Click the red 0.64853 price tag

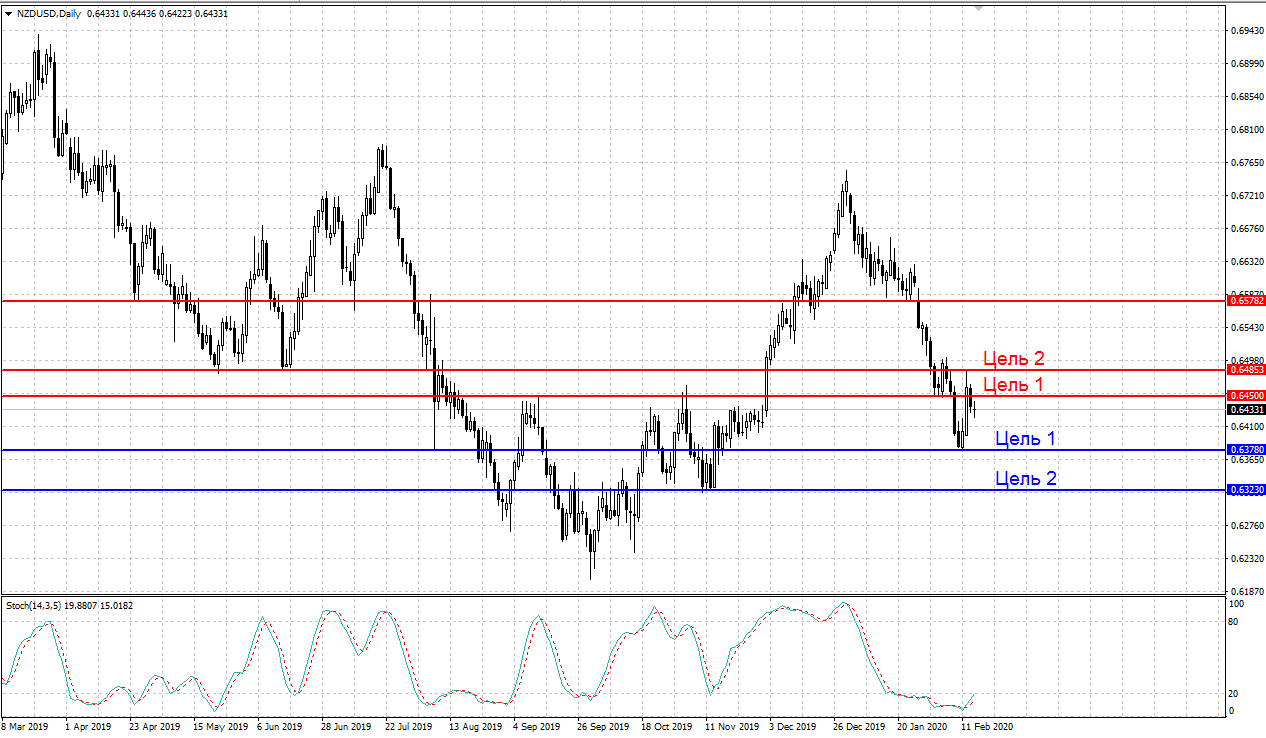pos(1246,370)
